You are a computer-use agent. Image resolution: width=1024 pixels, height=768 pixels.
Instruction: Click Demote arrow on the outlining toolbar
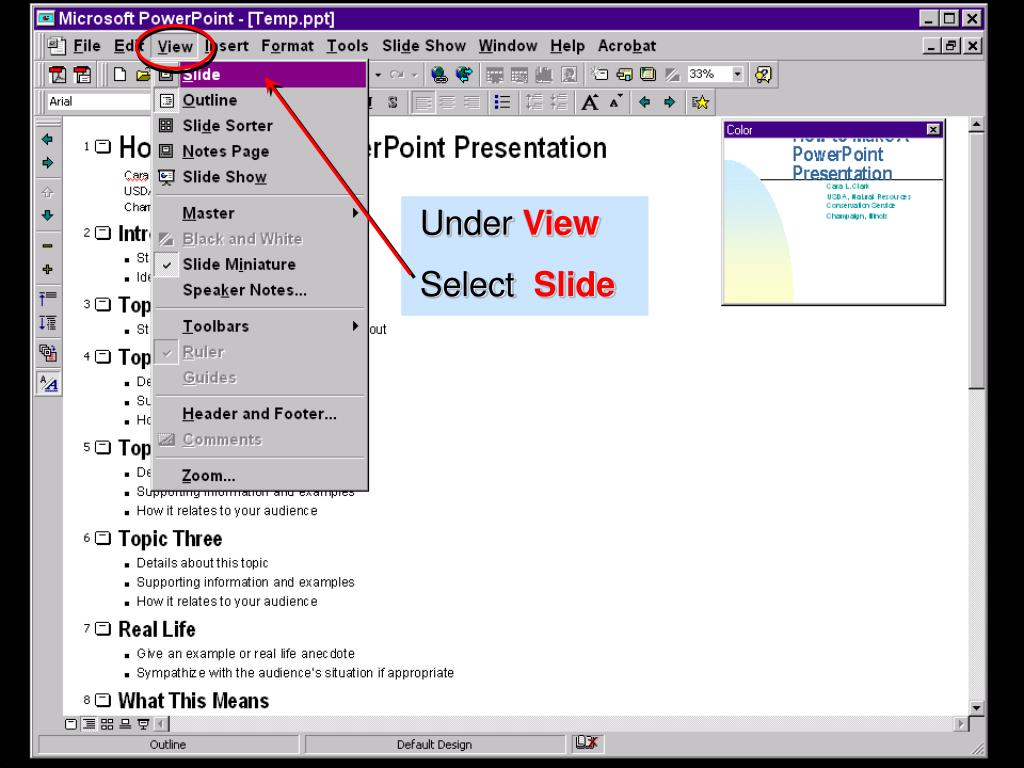tap(48, 163)
